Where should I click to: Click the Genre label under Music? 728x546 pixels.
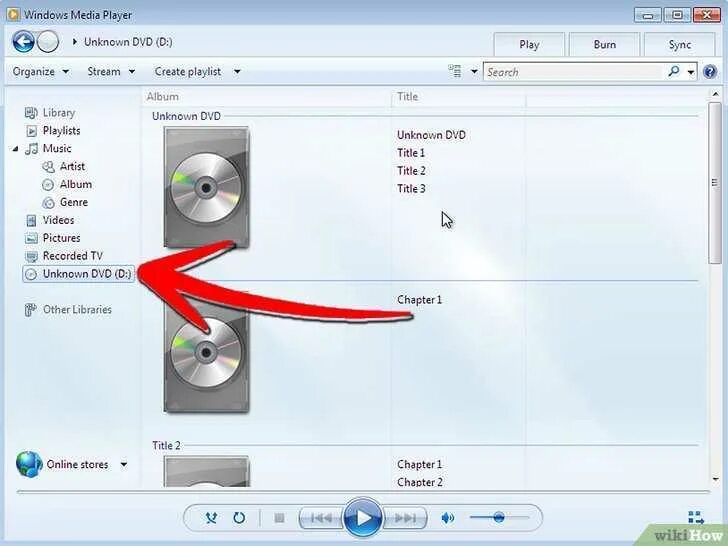point(74,202)
